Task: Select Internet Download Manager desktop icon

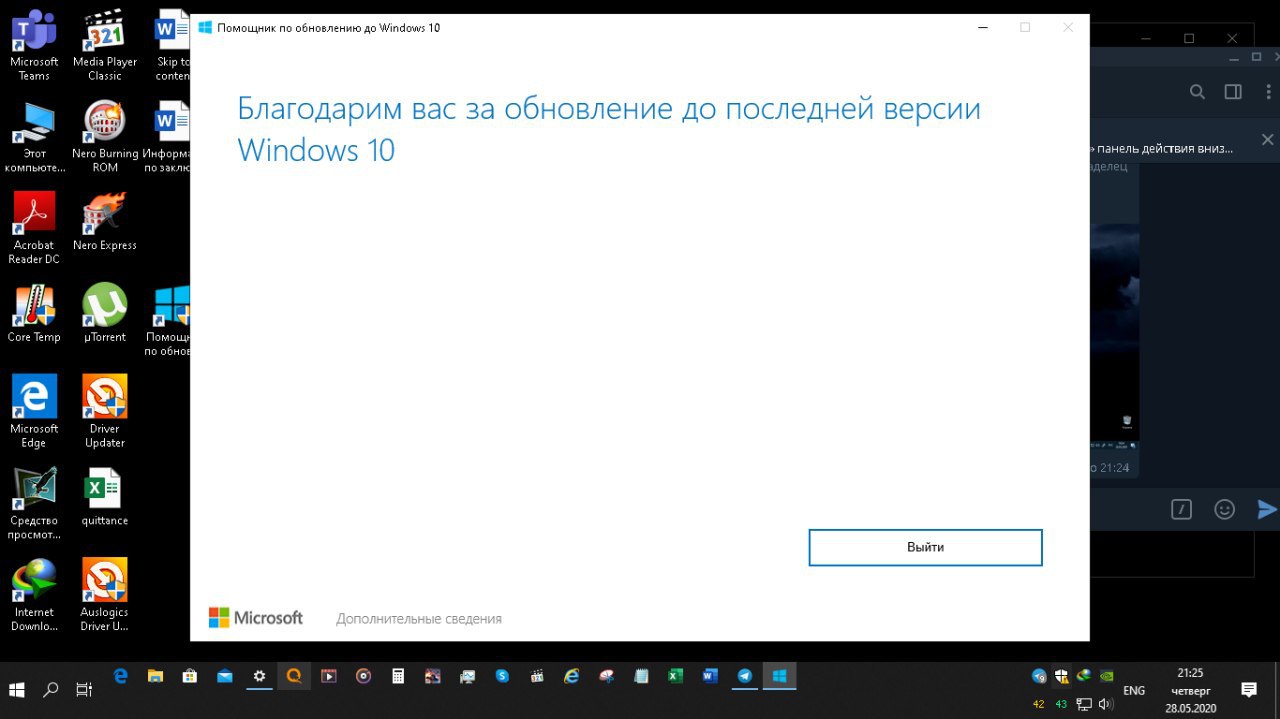Action: (x=34, y=596)
